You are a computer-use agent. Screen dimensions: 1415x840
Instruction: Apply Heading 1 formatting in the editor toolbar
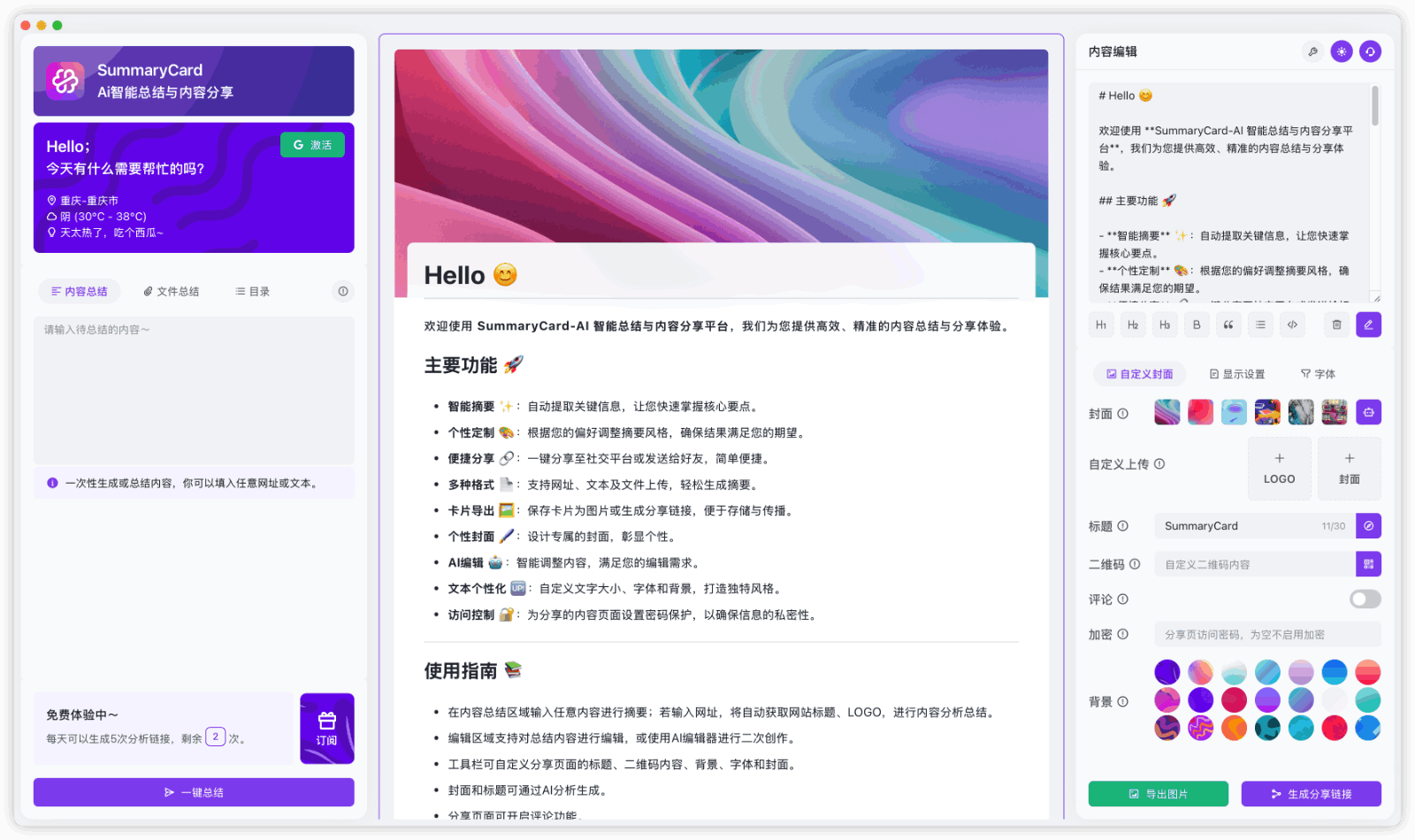point(1101,325)
